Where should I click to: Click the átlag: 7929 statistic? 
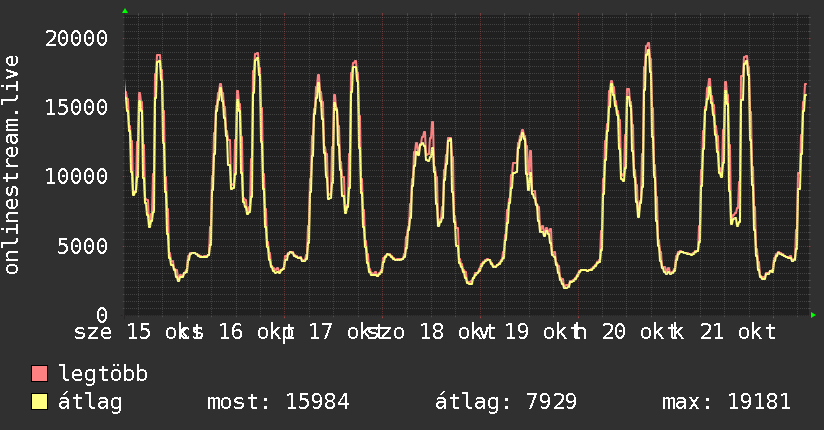pyautogui.click(x=506, y=402)
